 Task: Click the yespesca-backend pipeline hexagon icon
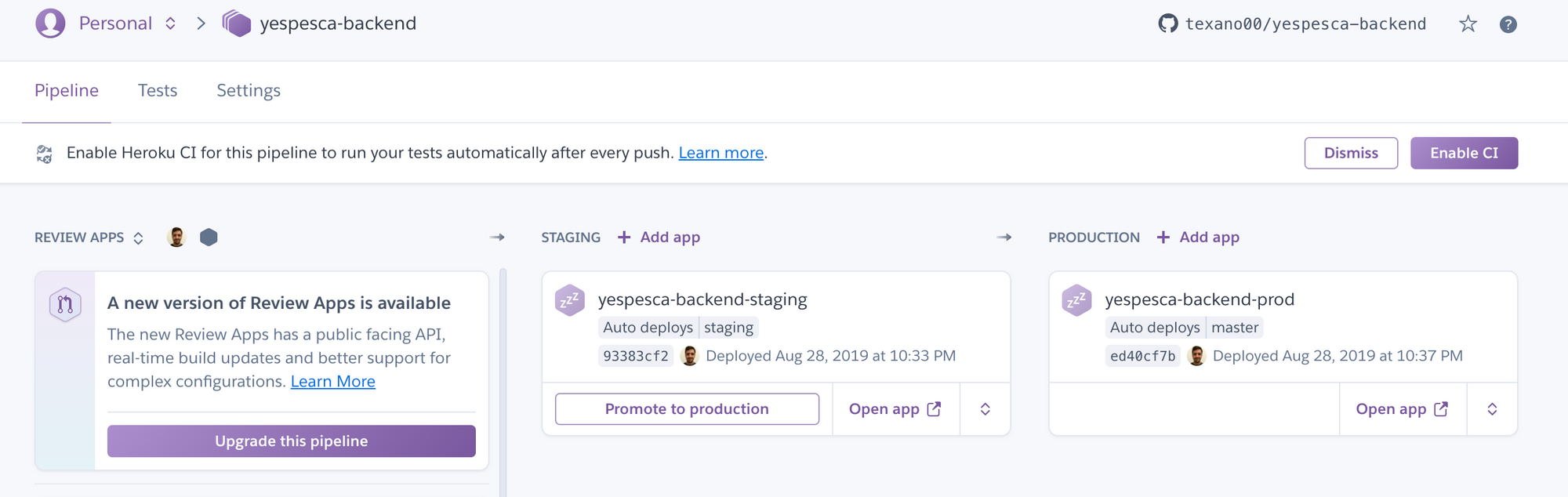click(x=236, y=24)
